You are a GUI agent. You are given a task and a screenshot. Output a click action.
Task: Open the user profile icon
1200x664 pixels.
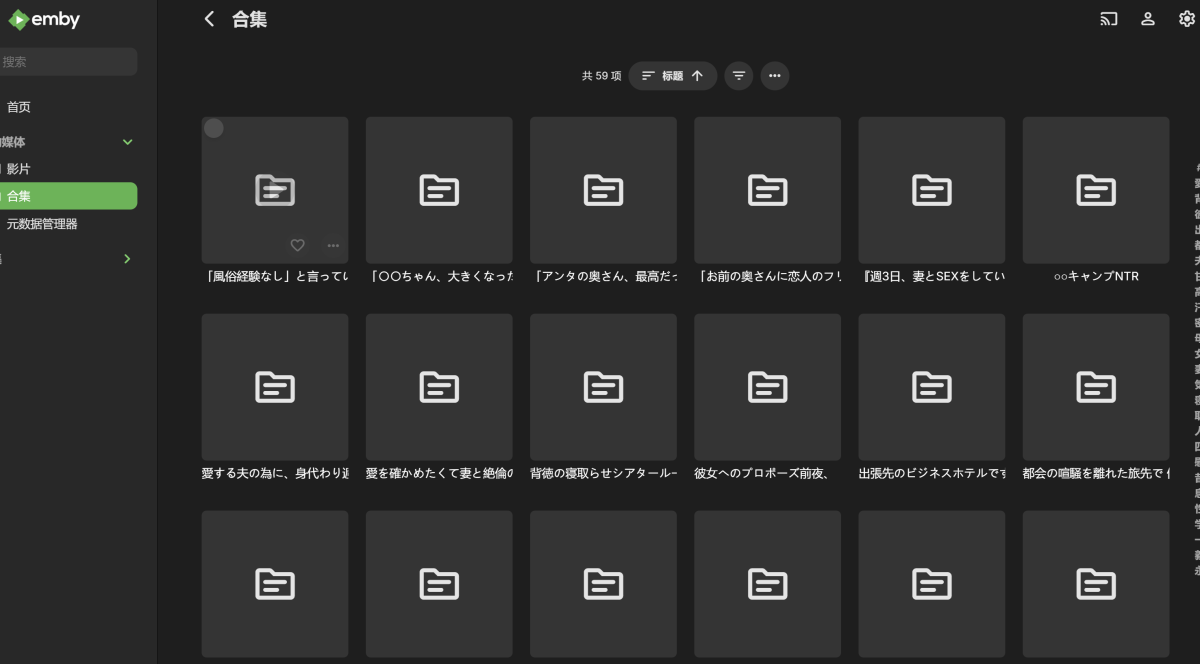pyautogui.click(x=1148, y=19)
